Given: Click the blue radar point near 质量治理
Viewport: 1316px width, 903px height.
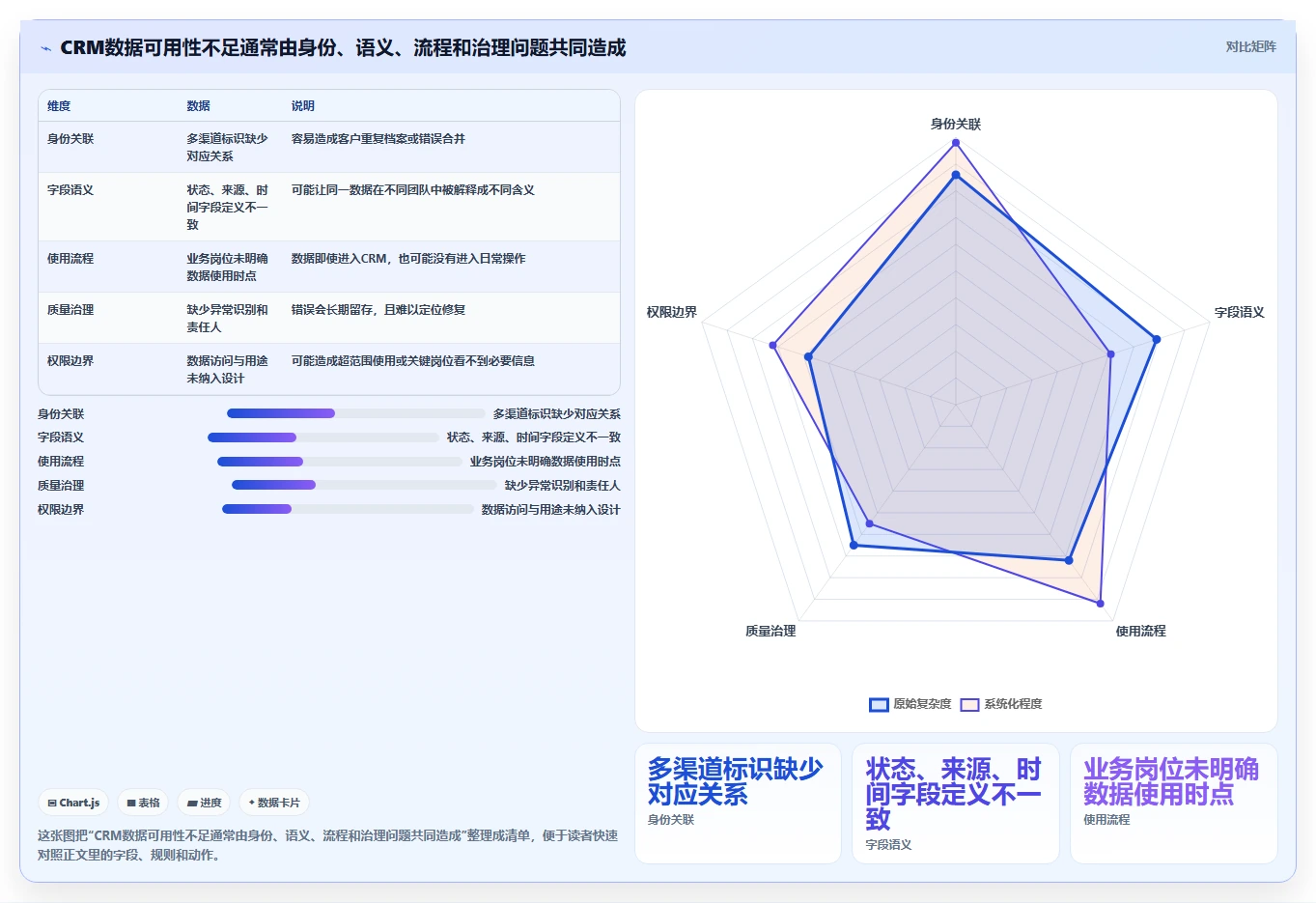Looking at the screenshot, I should 854,546.
